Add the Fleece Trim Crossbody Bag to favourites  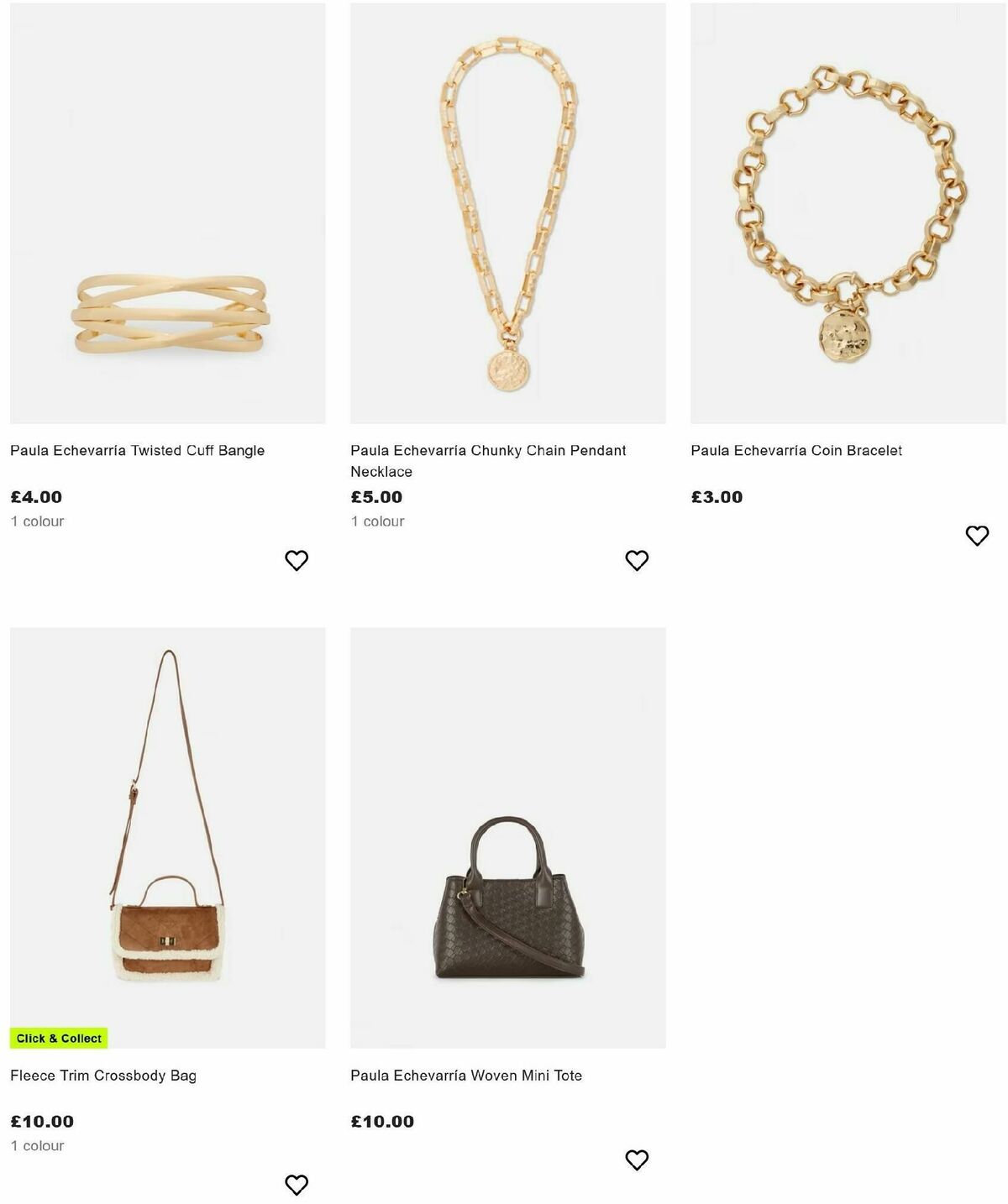[296, 1183]
